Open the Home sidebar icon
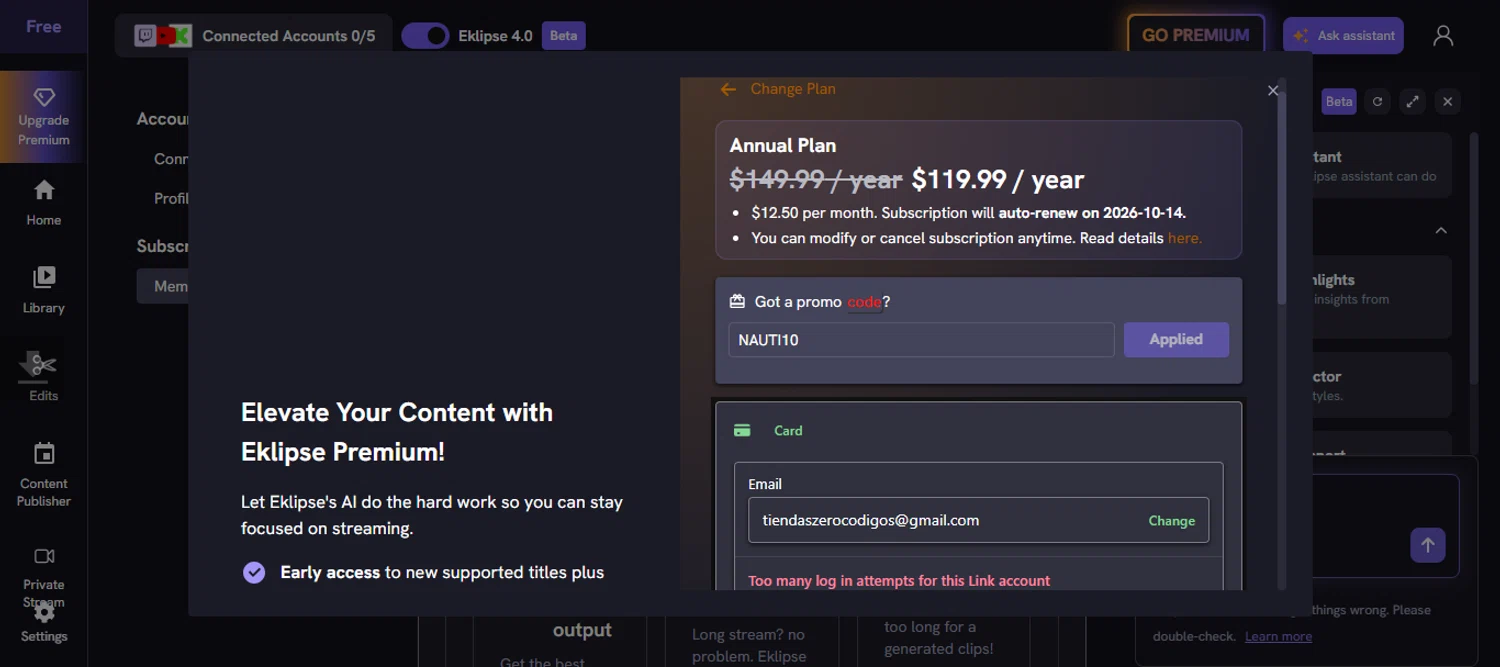This screenshot has width=1500, height=667. (43, 191)
